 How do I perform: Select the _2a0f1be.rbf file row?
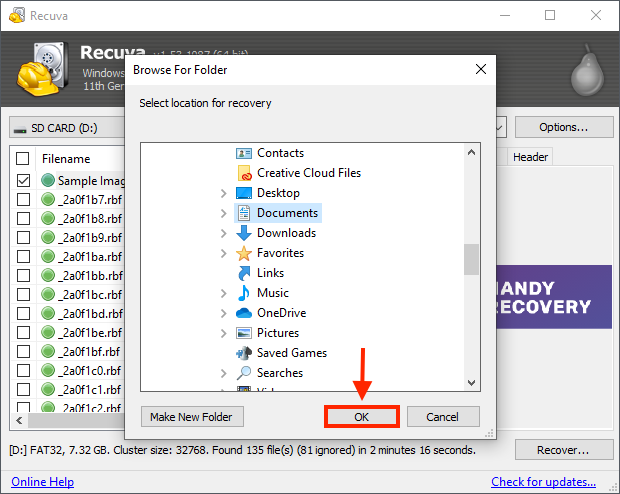click(69, 332)
